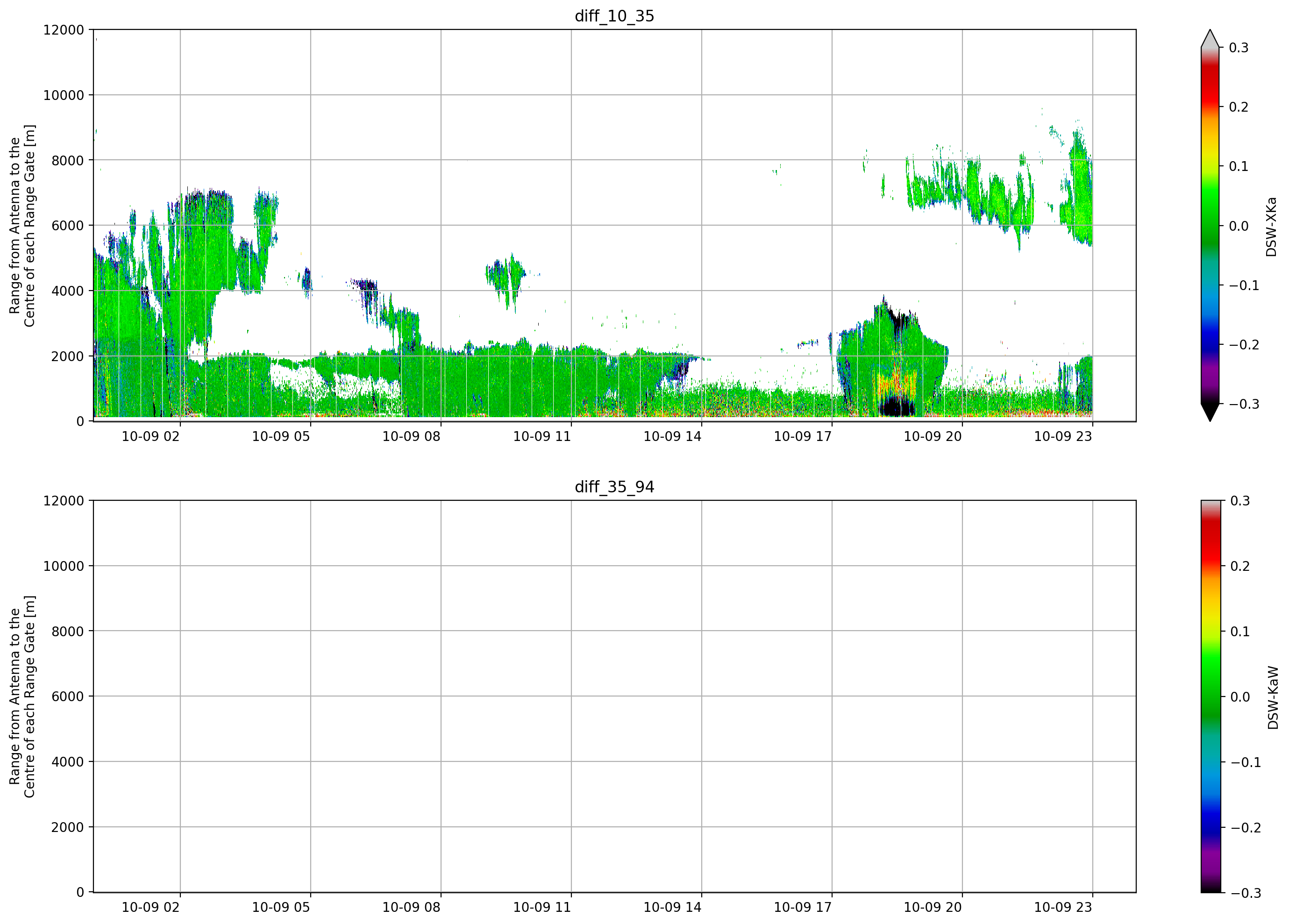Click 12000 y-tick of diff_10_35 plot

click(64, 30)
